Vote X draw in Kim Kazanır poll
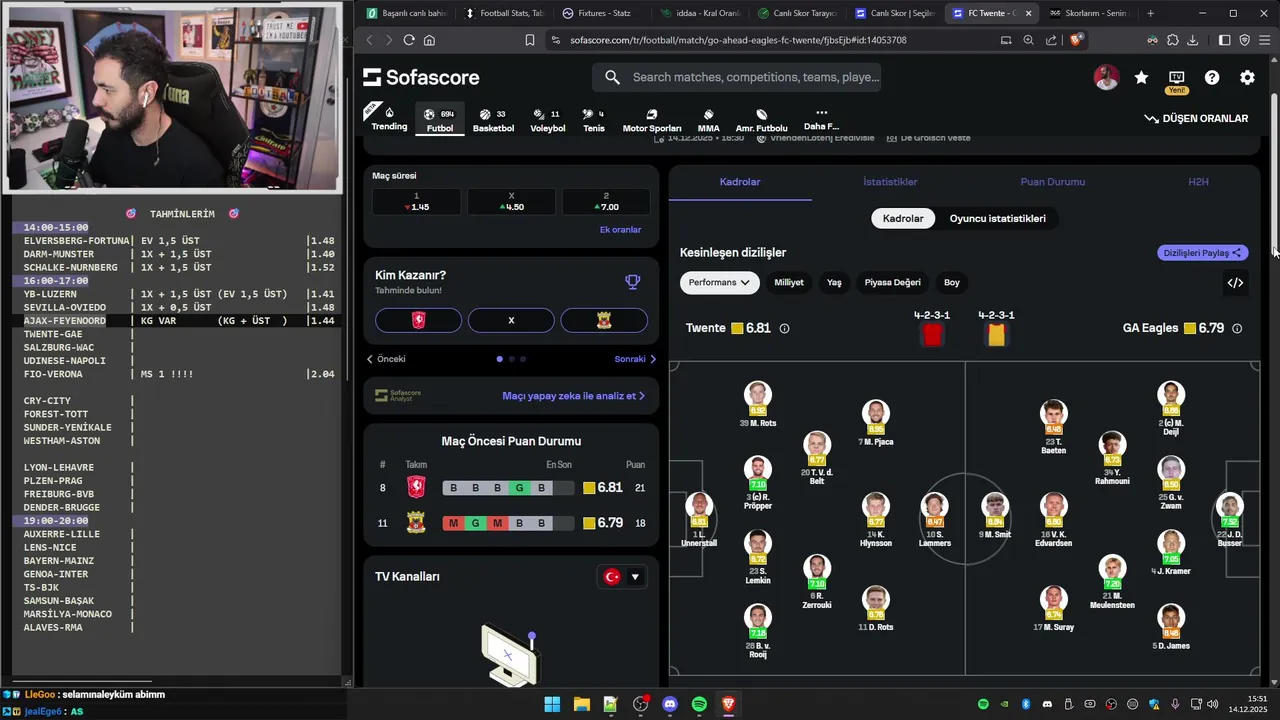1280x720 pixels. [511, 320]
